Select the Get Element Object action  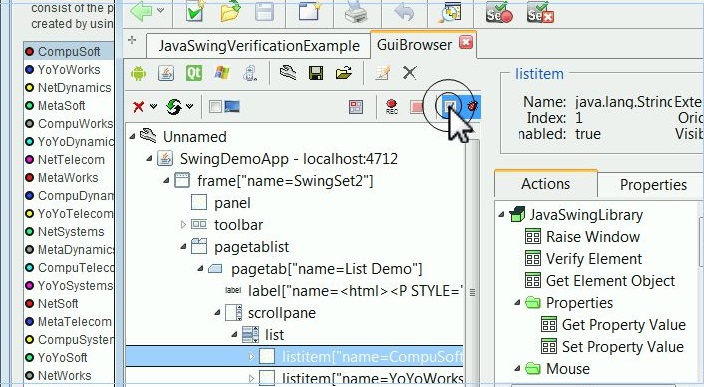(610, 281)
